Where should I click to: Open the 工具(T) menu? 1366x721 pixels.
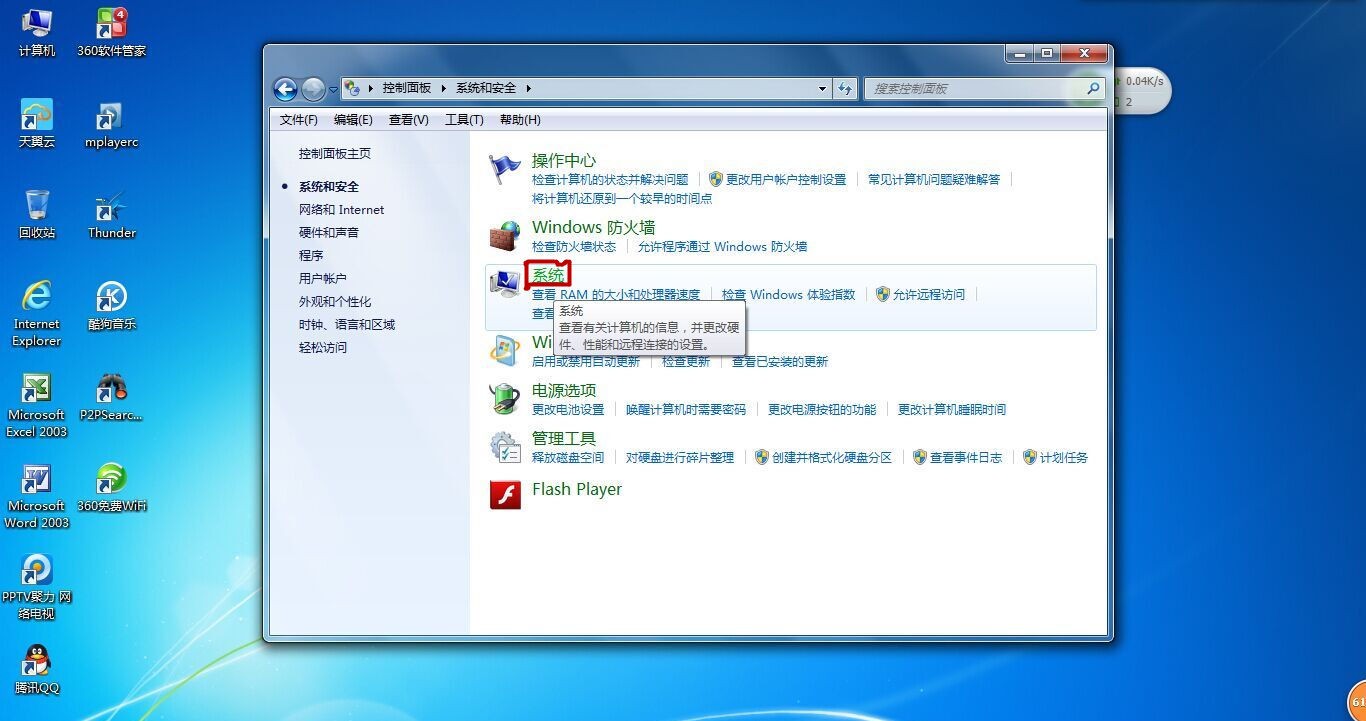(x=464, y=120)
